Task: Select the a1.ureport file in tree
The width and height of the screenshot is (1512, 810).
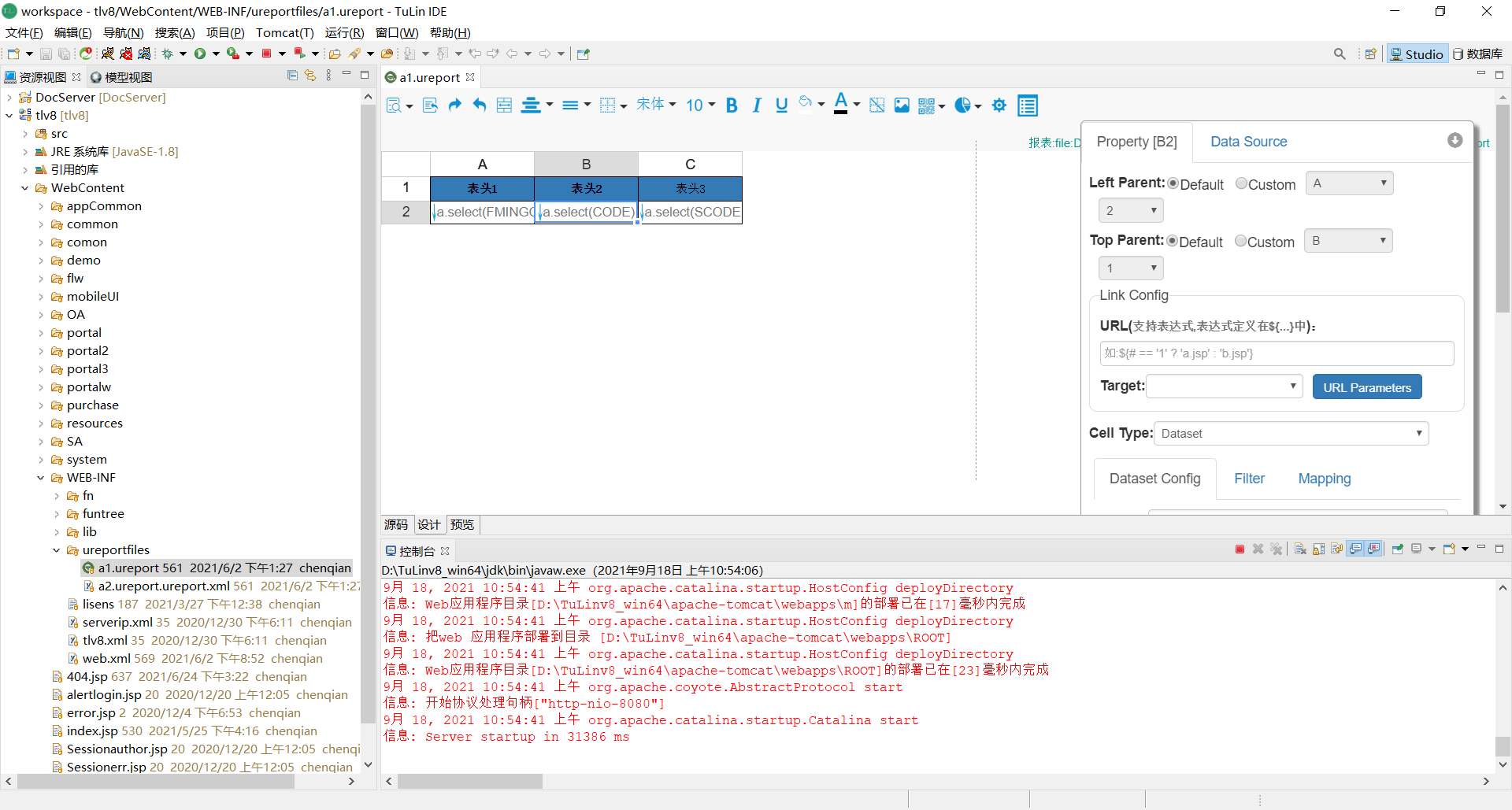Action: [217, 568]
